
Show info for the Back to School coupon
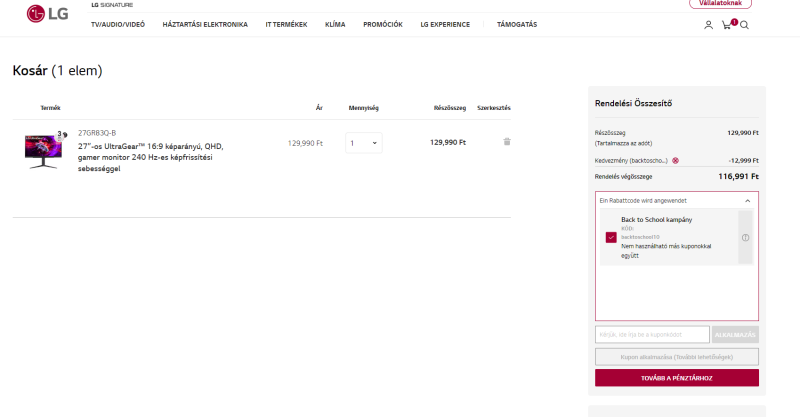745,238
